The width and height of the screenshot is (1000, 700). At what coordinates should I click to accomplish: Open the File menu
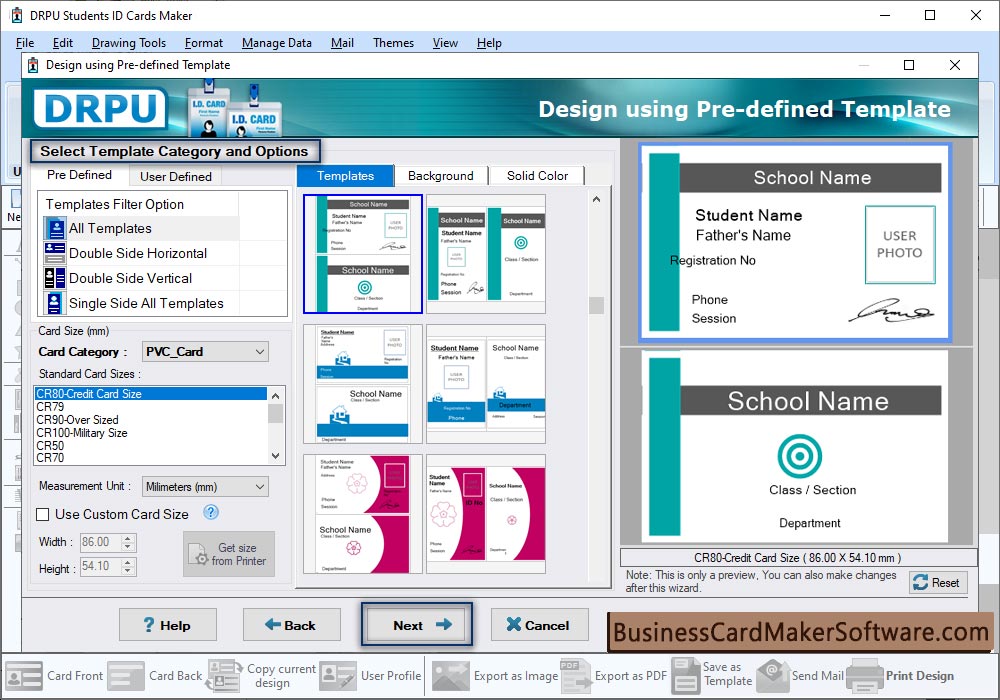tap(25, 43)
